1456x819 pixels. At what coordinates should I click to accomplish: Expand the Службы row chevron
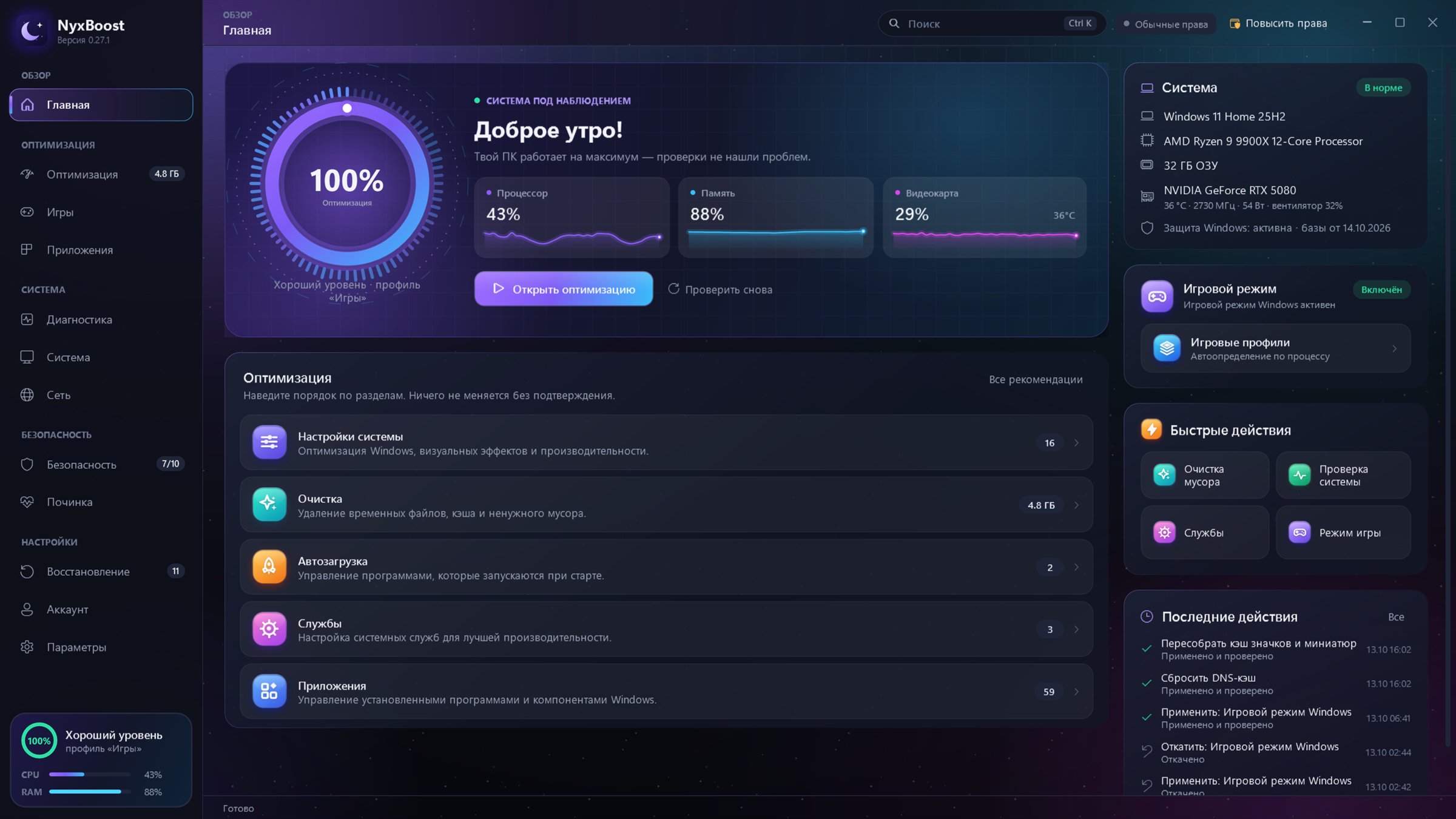pyautogui.click(x=1076, y=630)
